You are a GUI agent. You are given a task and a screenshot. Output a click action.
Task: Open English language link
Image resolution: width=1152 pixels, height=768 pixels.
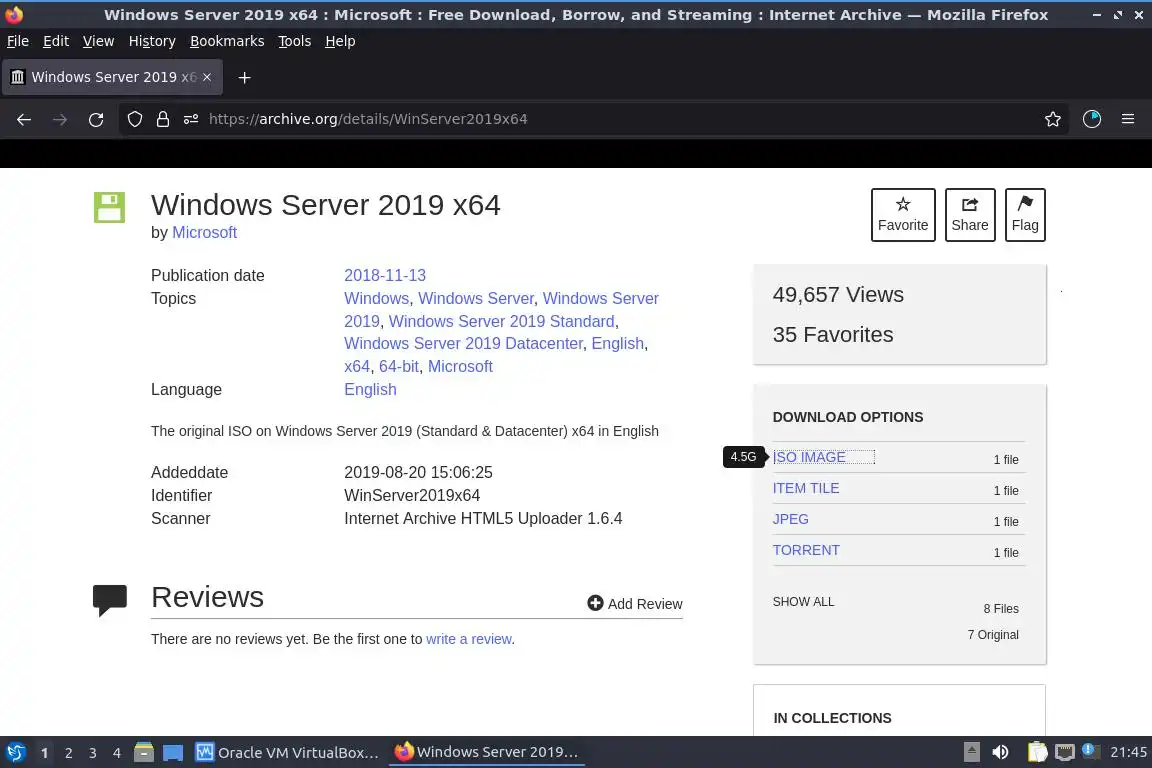[370, 390]
